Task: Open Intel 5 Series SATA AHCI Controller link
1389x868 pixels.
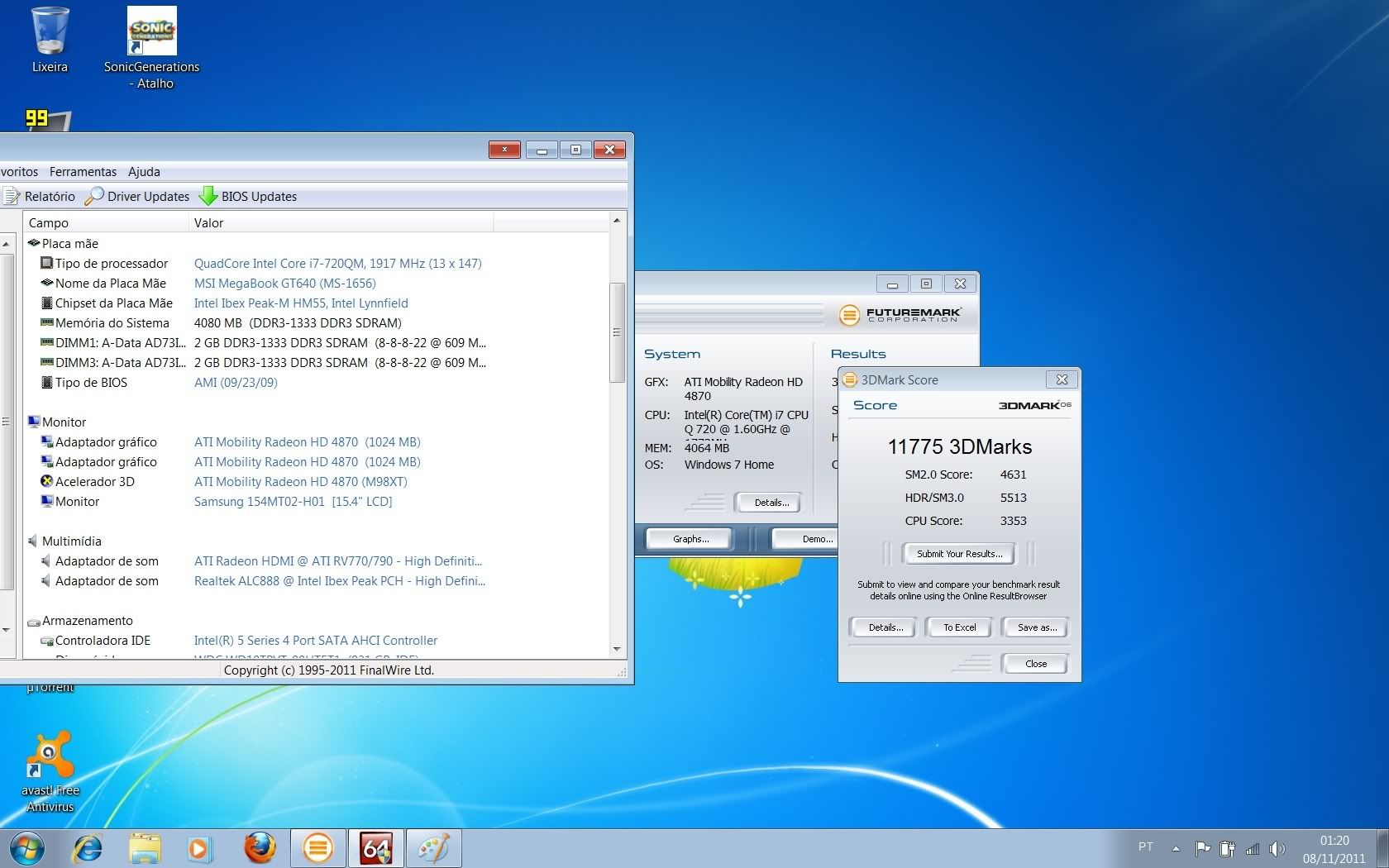Action: [316, 640]
